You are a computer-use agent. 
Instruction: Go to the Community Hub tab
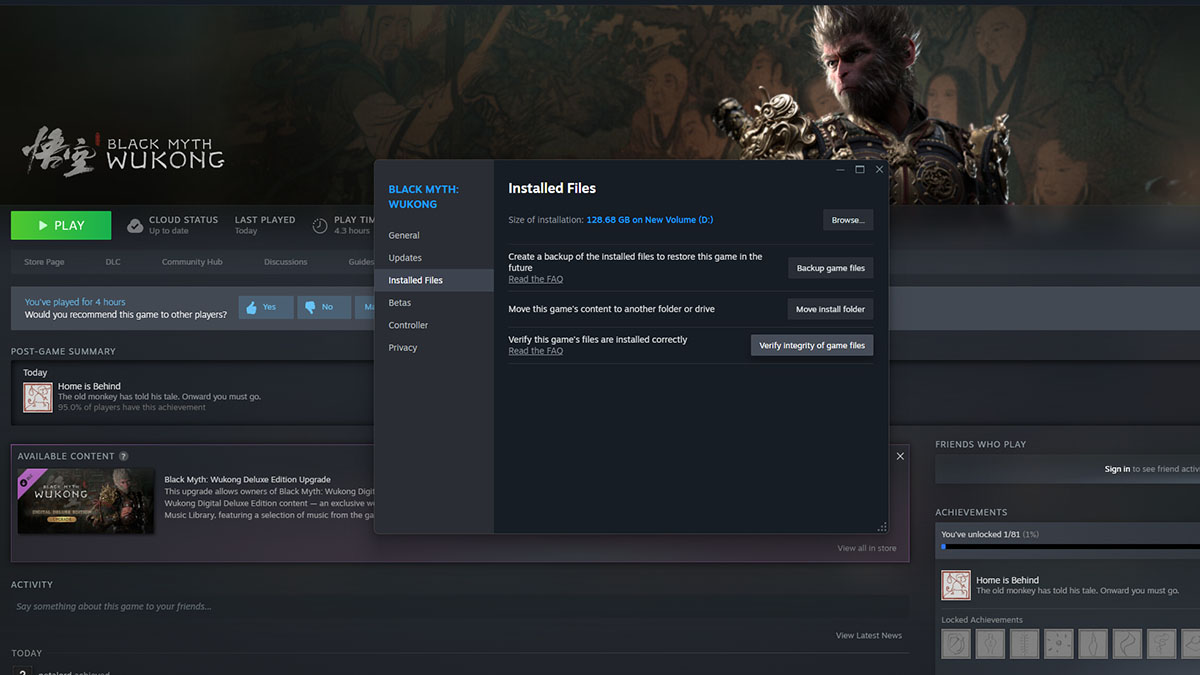(192, 261)
